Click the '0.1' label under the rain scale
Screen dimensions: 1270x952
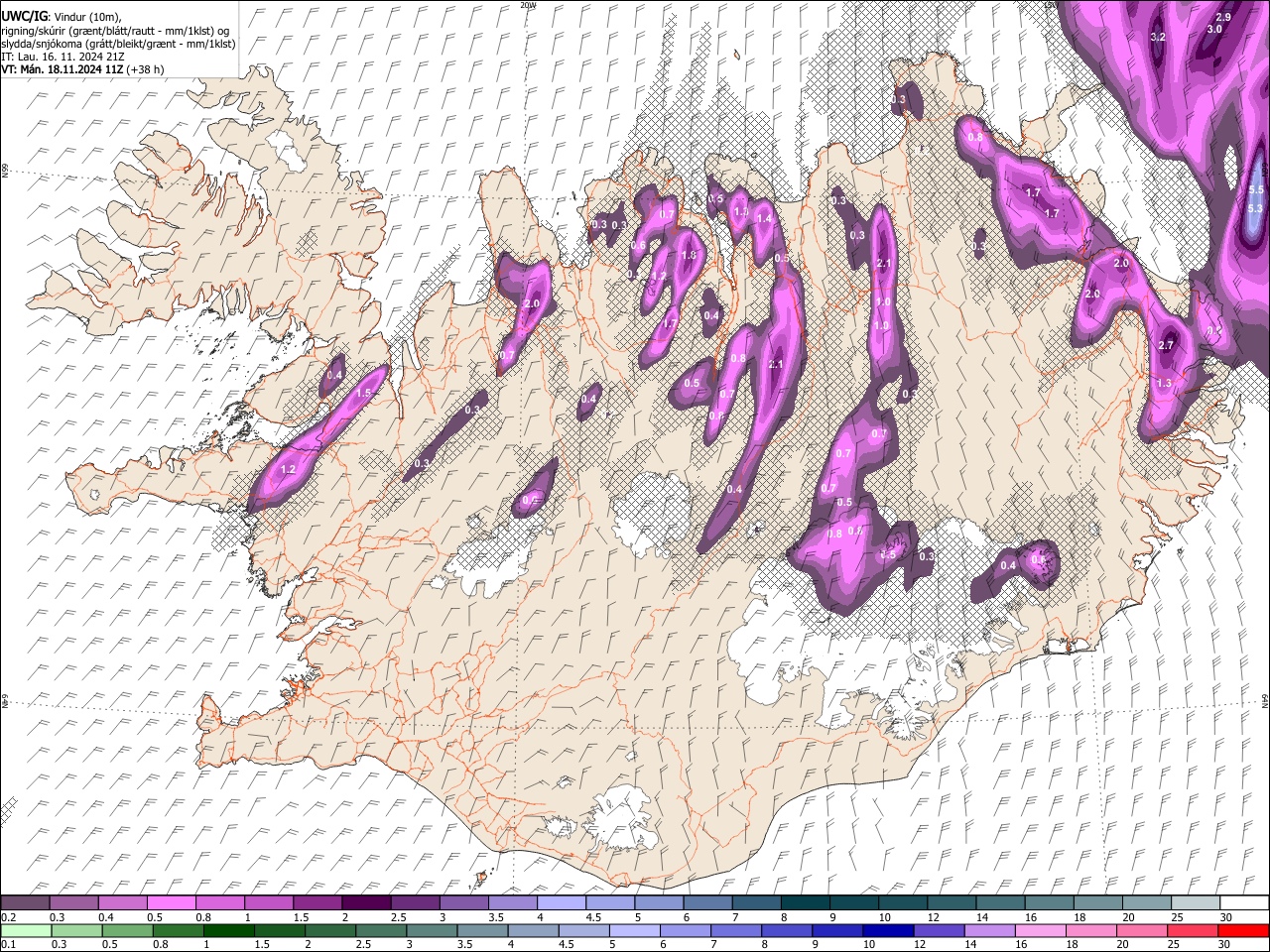[7, 944]
